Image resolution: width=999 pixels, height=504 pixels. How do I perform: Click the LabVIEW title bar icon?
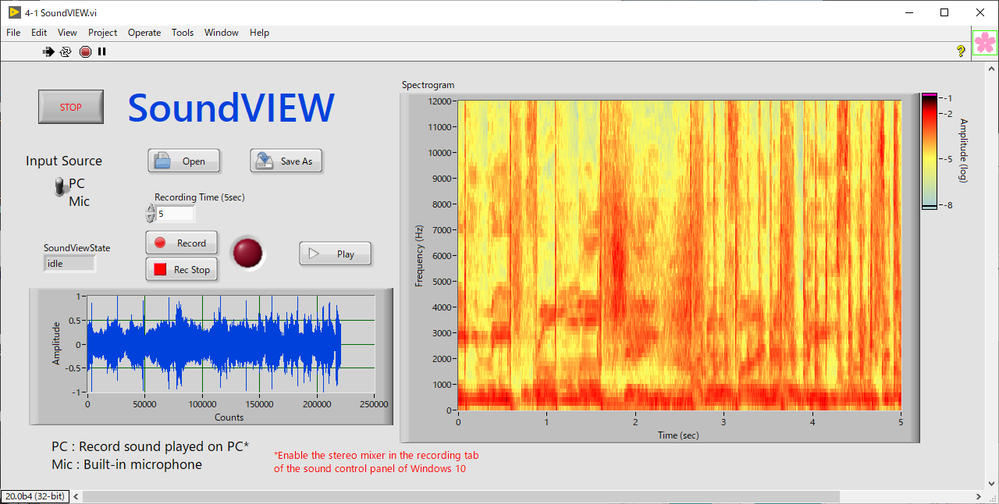[14, 12]
